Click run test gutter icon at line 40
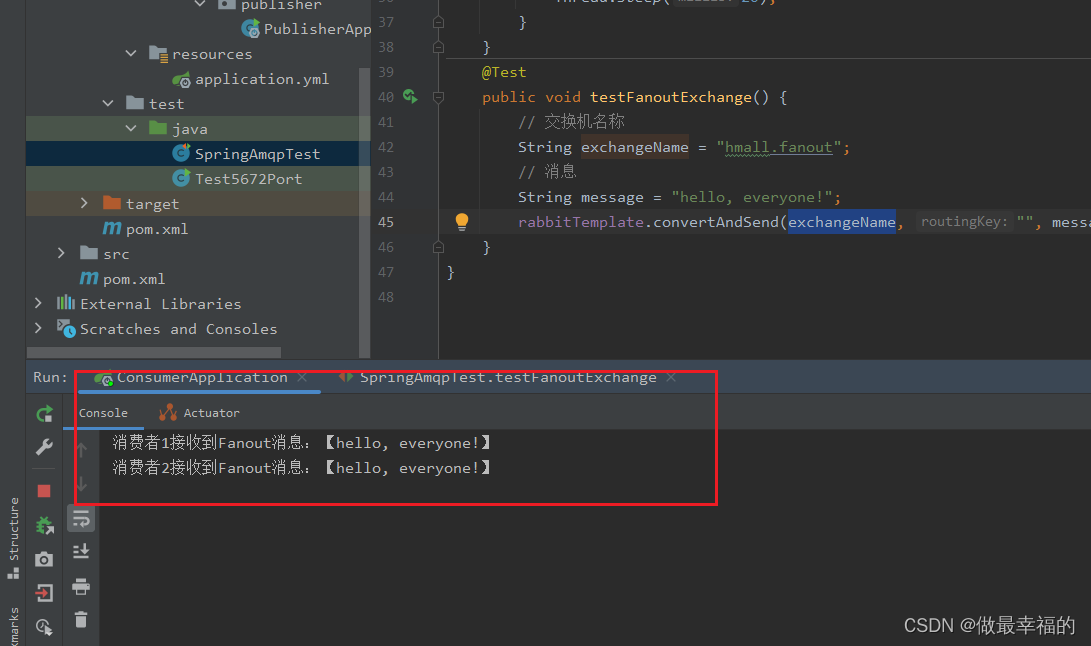The height and width of the screenshot is (646, 1091). (x=411, y=96)
